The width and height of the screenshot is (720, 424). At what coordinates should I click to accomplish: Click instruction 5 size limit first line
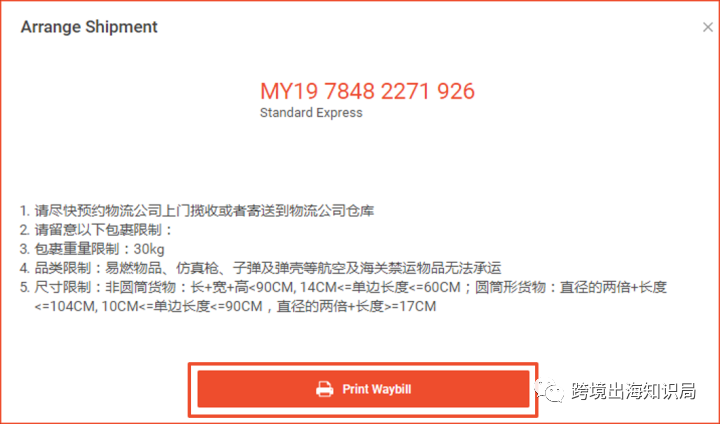(343, 287)
